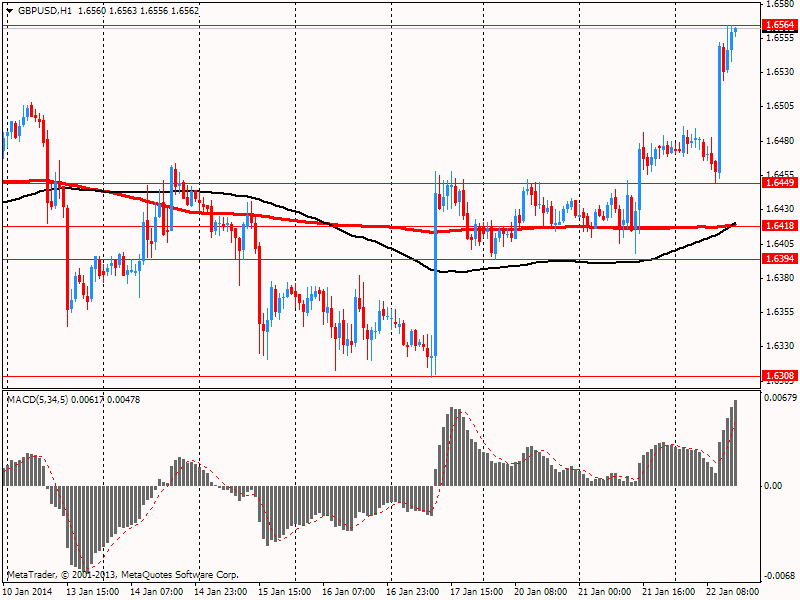Select the 1.6394 red price level label
Screen dimensions: 800x600
pos(779,259)
